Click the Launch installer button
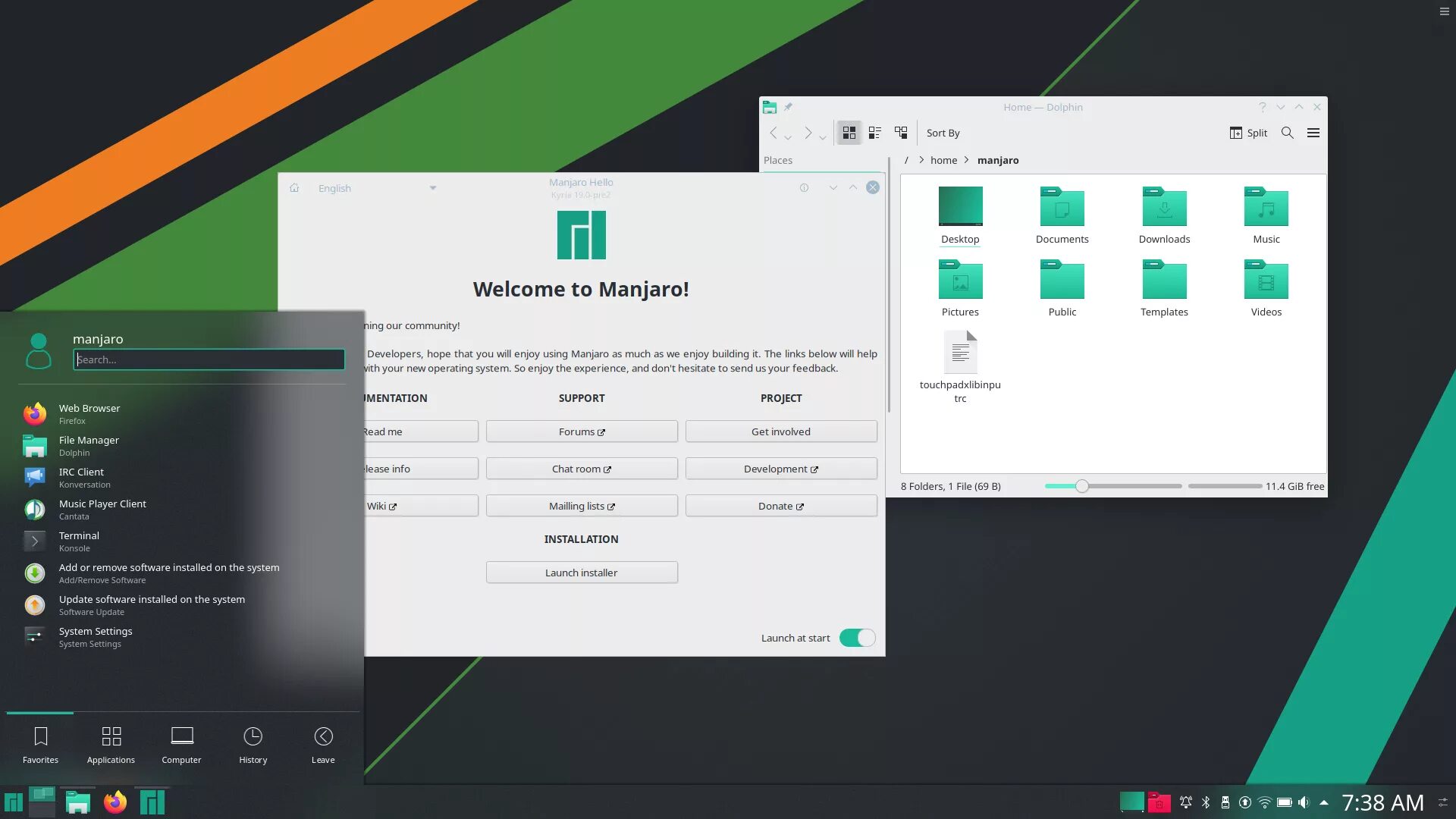The width and height of the screenshot is (1456, 819). tap(581, 572)
